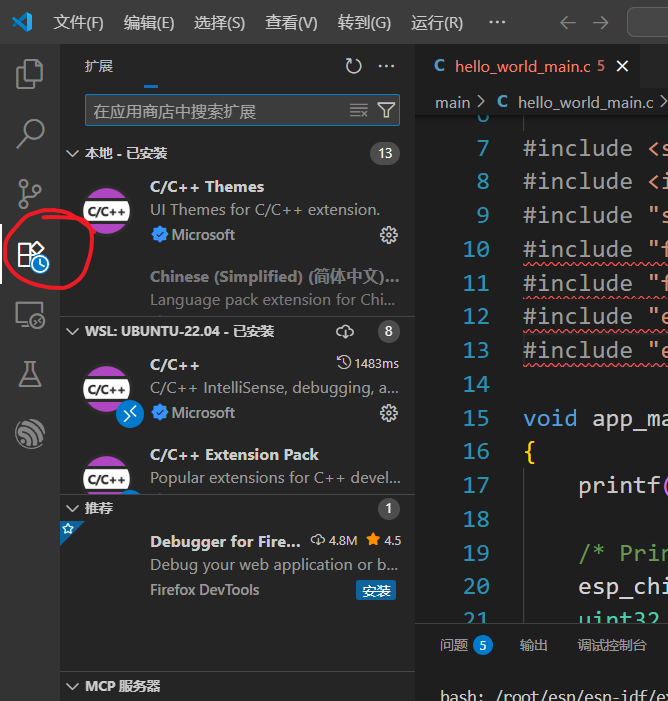Switch to the 输出 panel tab
The width and height of the screenshot is (668, 701).
pyautogui.click(x=533, y=645)
